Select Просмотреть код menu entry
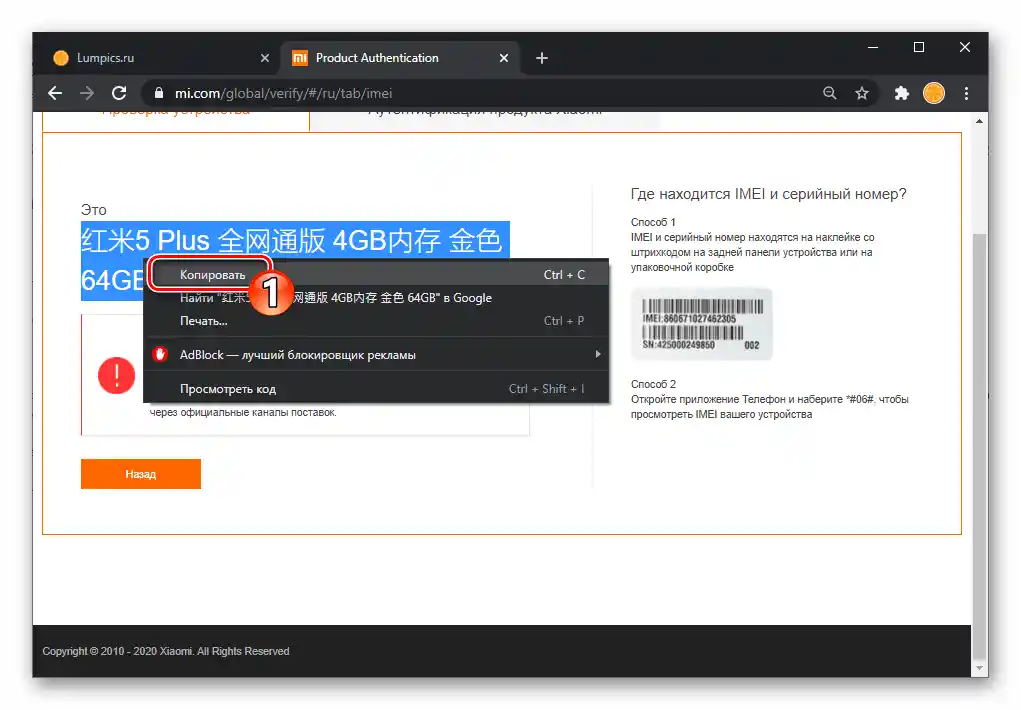 376,388
